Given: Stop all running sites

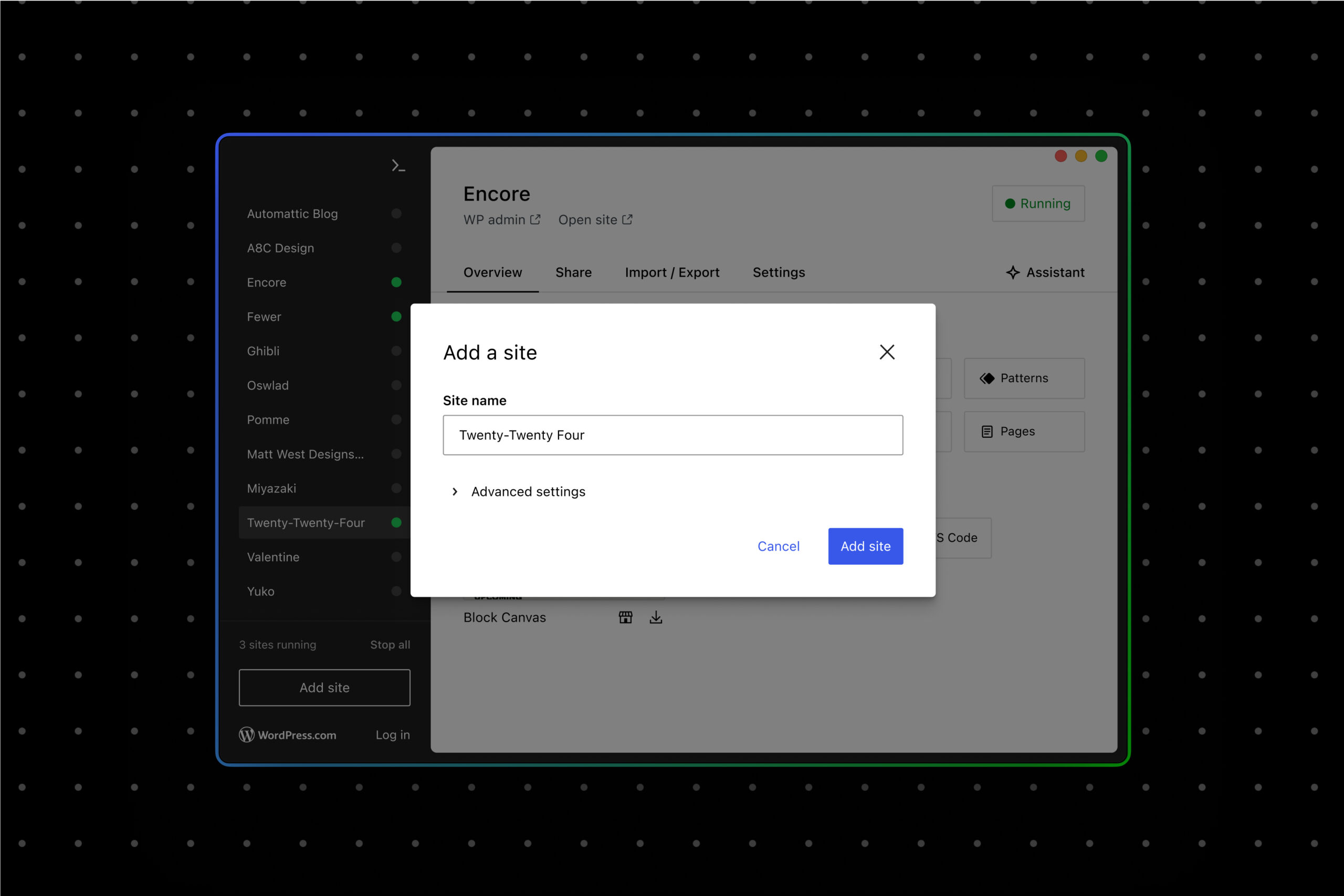Looking at the screenshot, I should [x=390, y=644].
